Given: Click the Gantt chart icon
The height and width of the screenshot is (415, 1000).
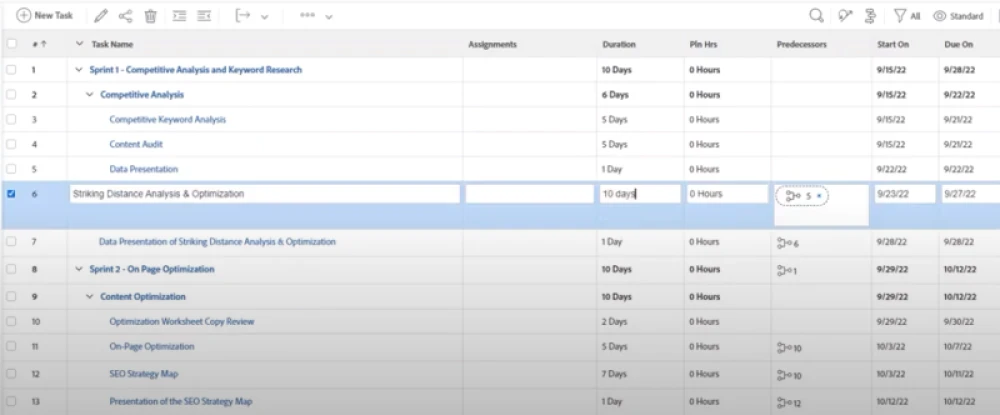Looking at the screenshot, I should pos(869,16).
